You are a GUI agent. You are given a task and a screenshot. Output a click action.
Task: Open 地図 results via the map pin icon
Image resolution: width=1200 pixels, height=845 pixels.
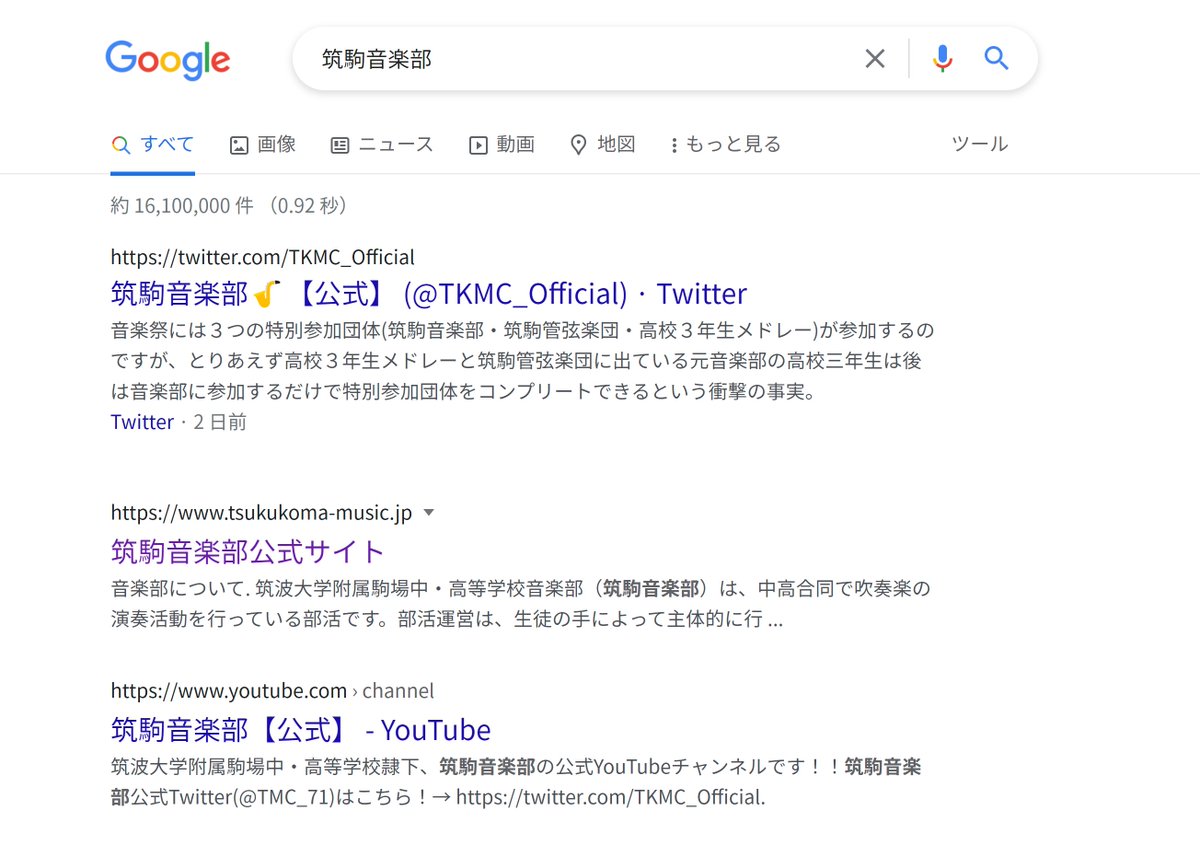point(579,144)
